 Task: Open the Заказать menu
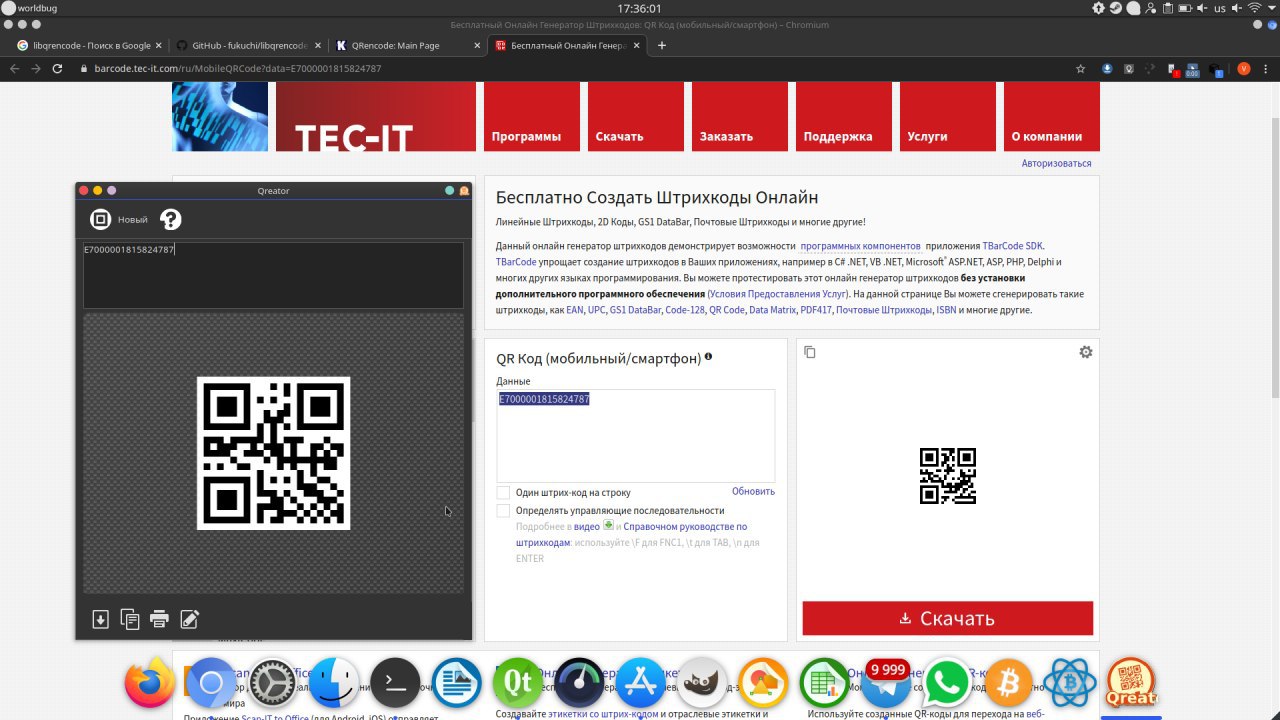[740, 117]
